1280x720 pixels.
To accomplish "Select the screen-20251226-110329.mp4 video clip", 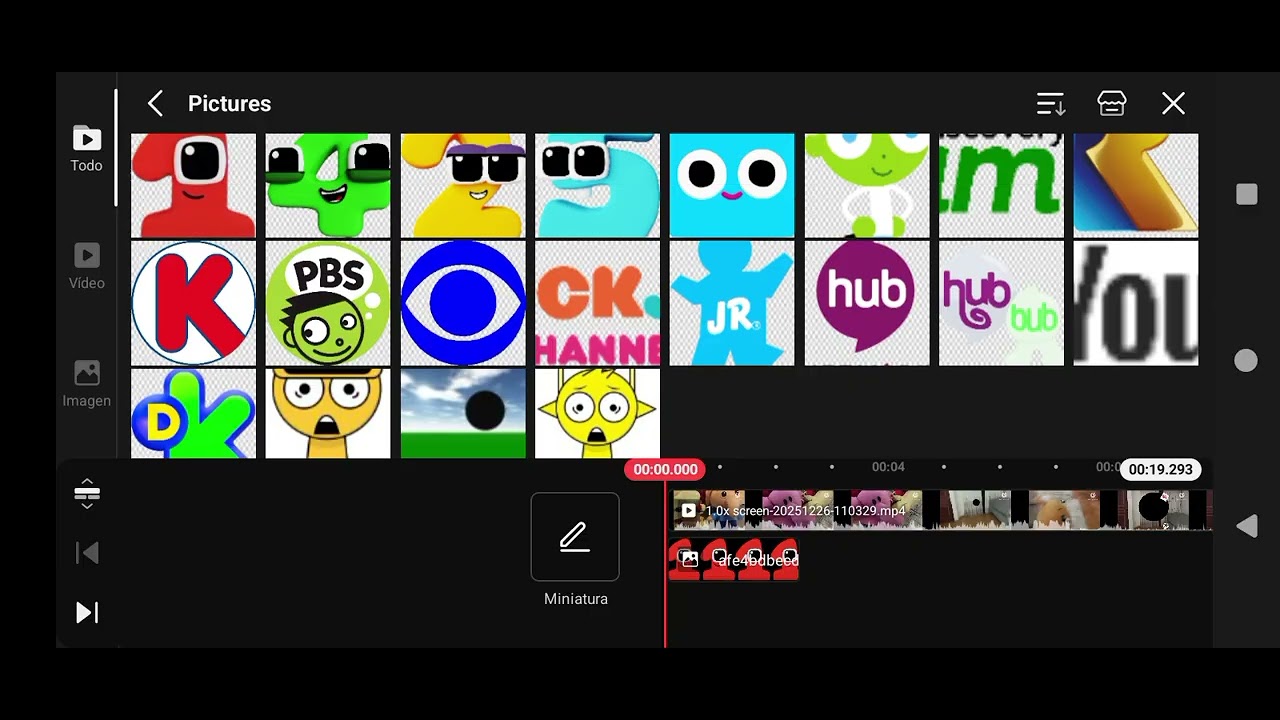I will click(941, 510).
